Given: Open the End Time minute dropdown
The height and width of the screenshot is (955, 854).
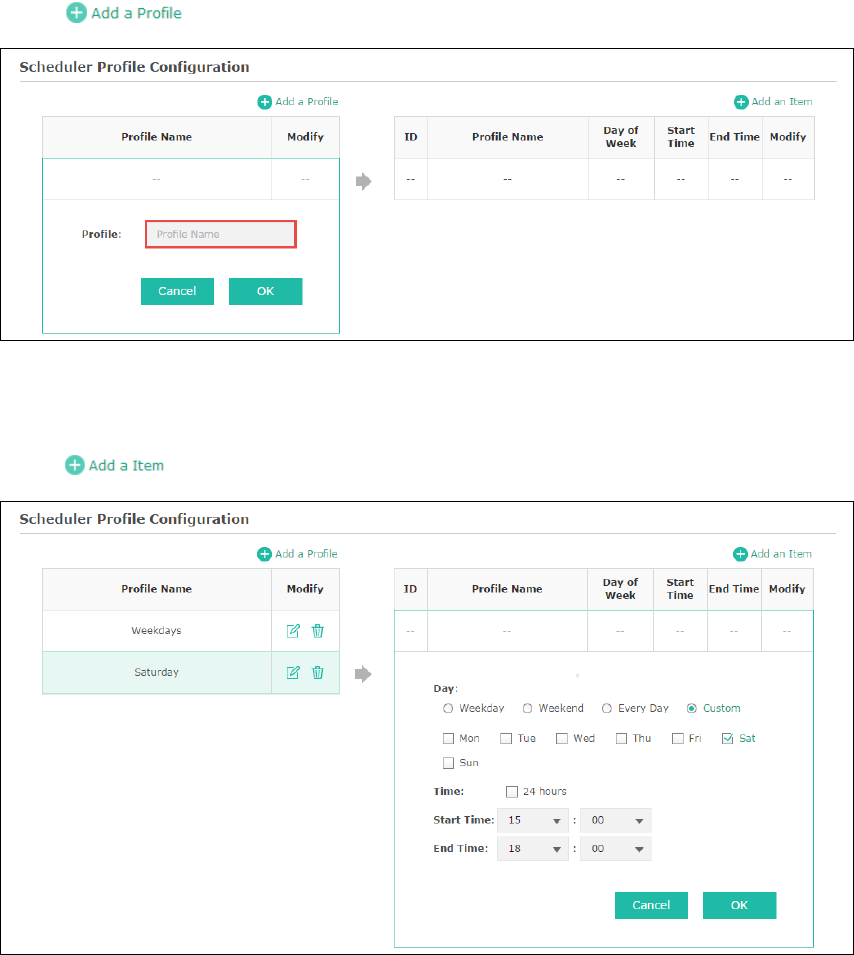Looking at the screenshot, I should click(616, 848).
